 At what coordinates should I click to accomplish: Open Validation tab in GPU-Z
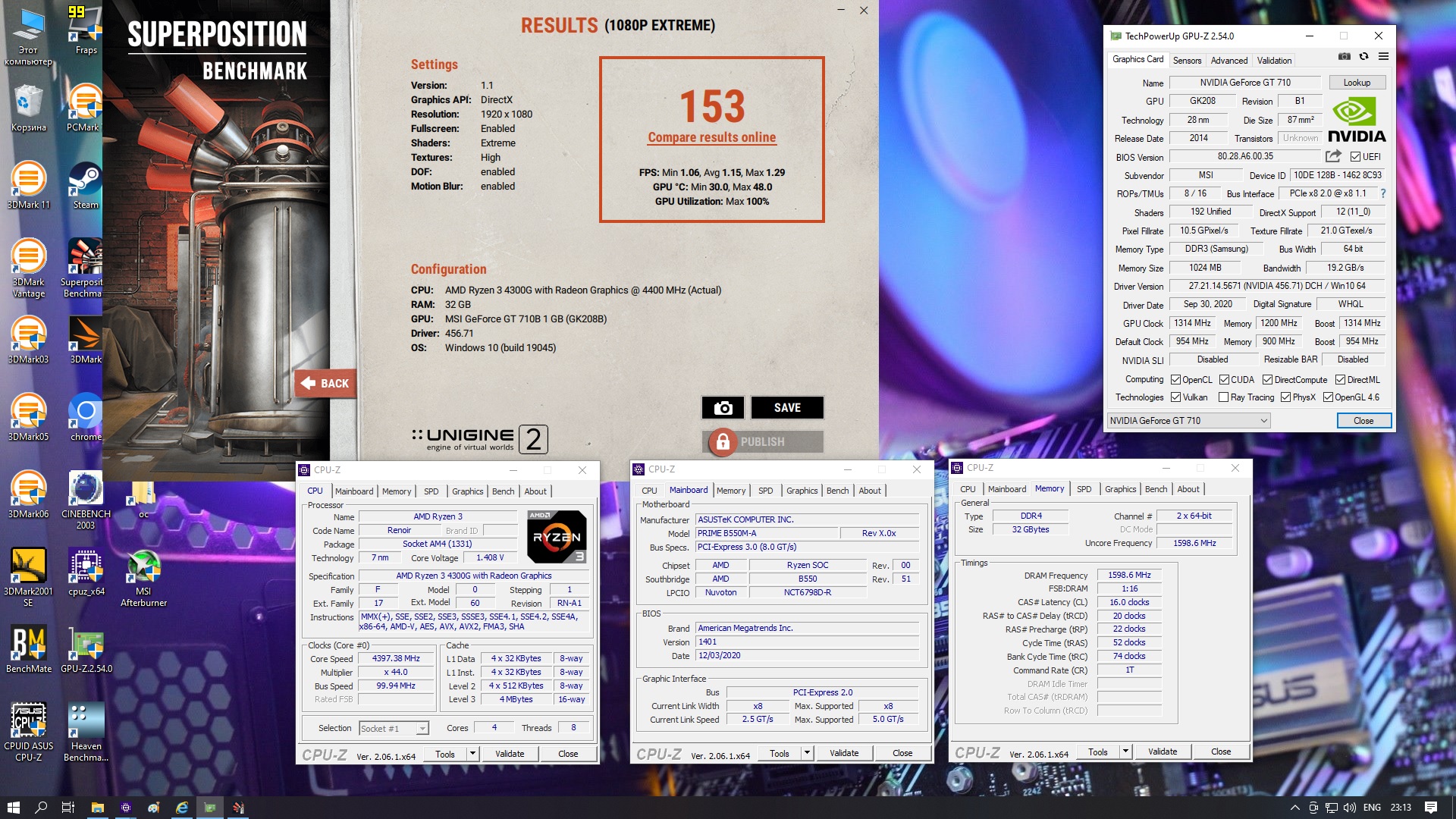click(1274, 61)
